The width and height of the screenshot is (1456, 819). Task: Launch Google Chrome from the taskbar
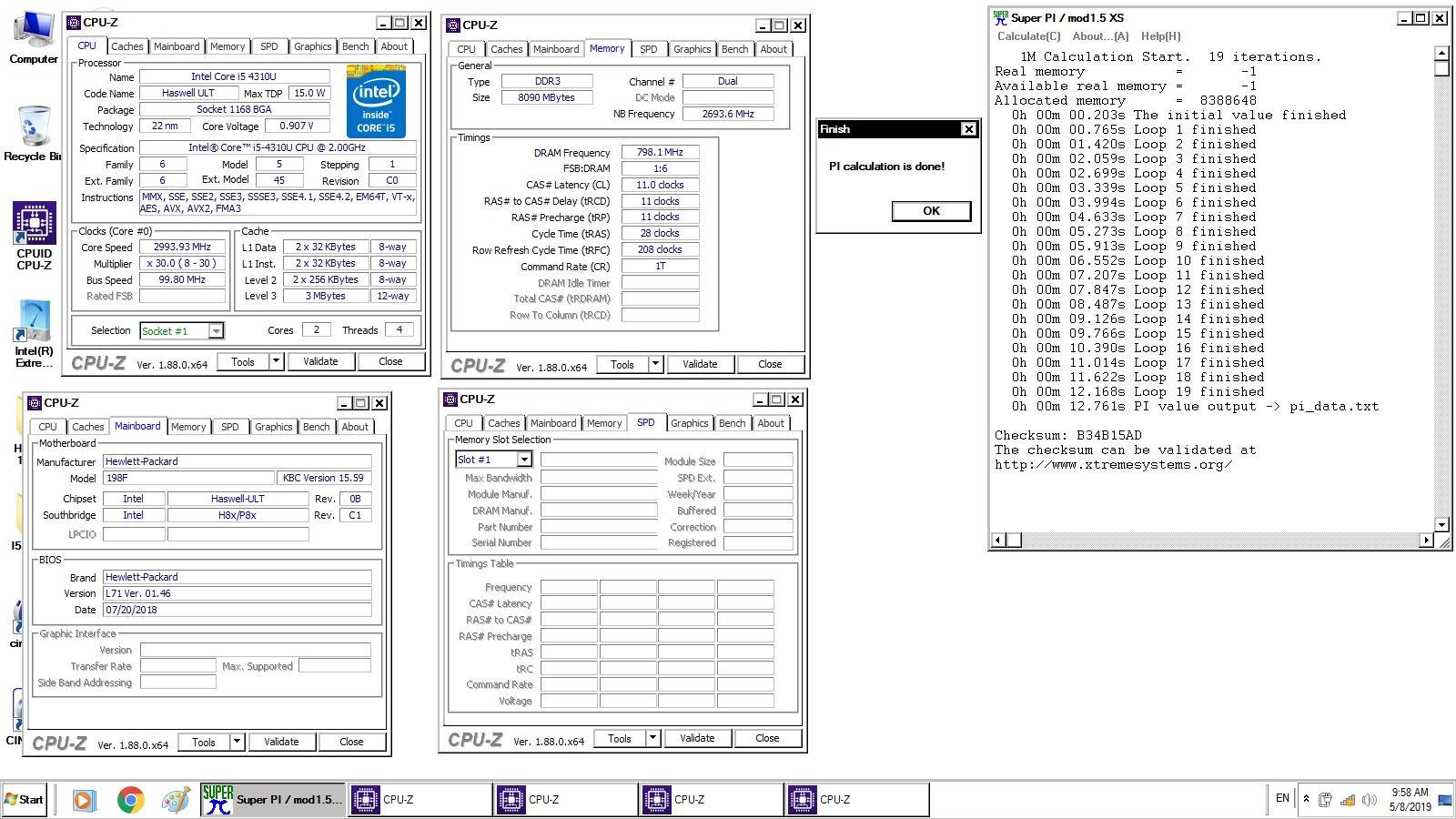[130, 800]
